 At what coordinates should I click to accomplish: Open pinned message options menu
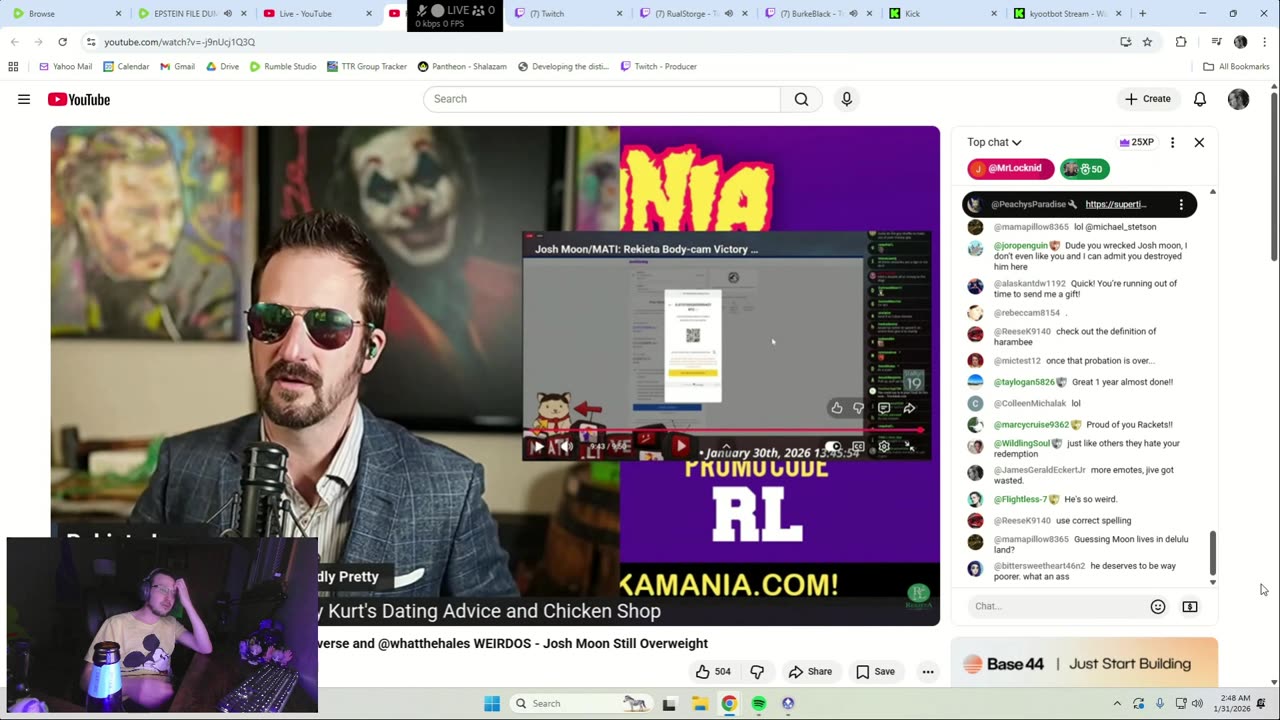[x=1181, y=204]
